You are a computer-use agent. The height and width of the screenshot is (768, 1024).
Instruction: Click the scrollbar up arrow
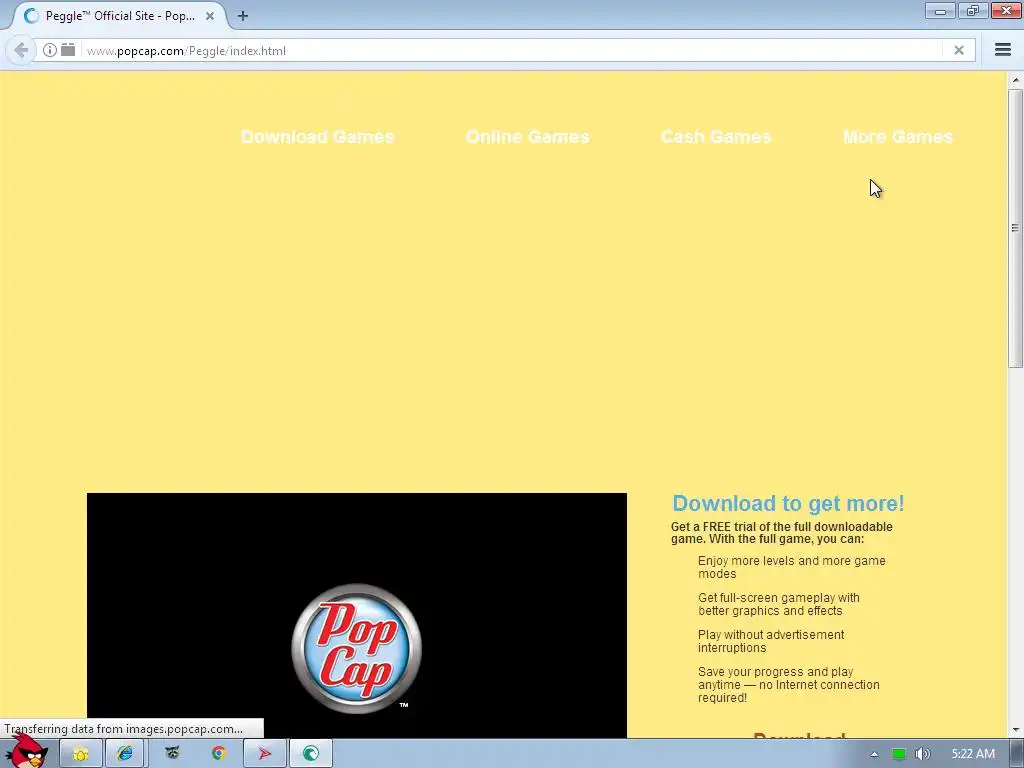pos(1016,80)
